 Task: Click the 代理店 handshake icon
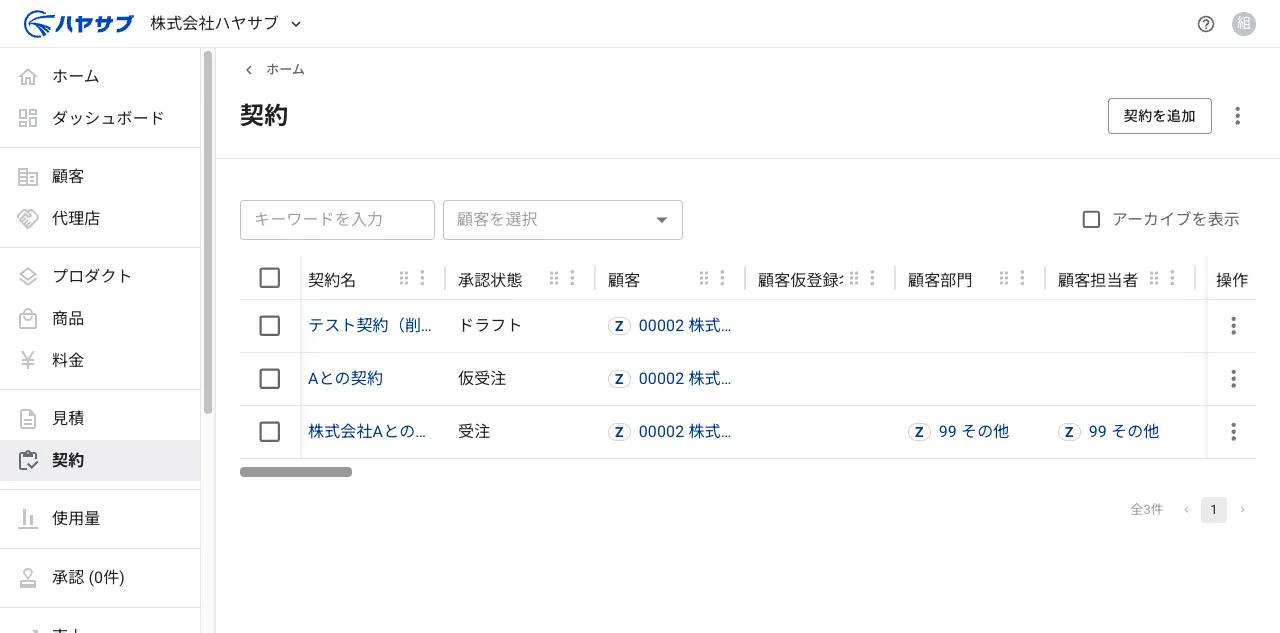(28, 218)
